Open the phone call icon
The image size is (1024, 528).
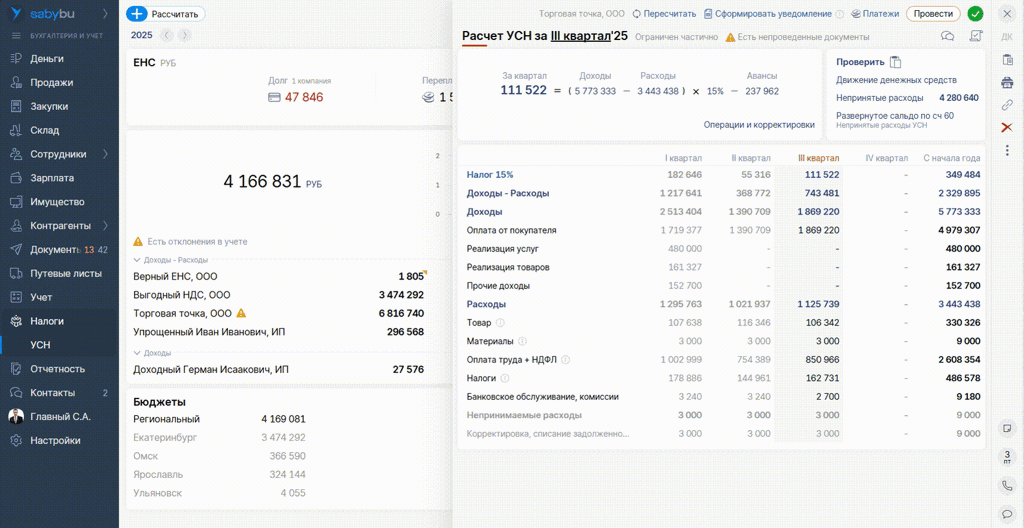(x=1007, y=486)
